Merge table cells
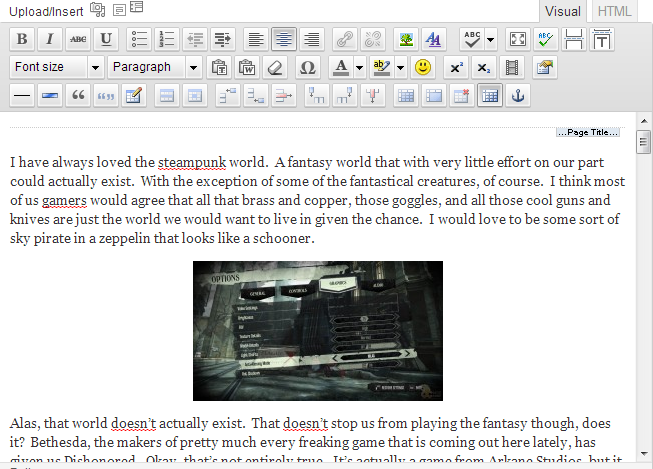This screenshot has width=653, height=469. pos(434,95)
